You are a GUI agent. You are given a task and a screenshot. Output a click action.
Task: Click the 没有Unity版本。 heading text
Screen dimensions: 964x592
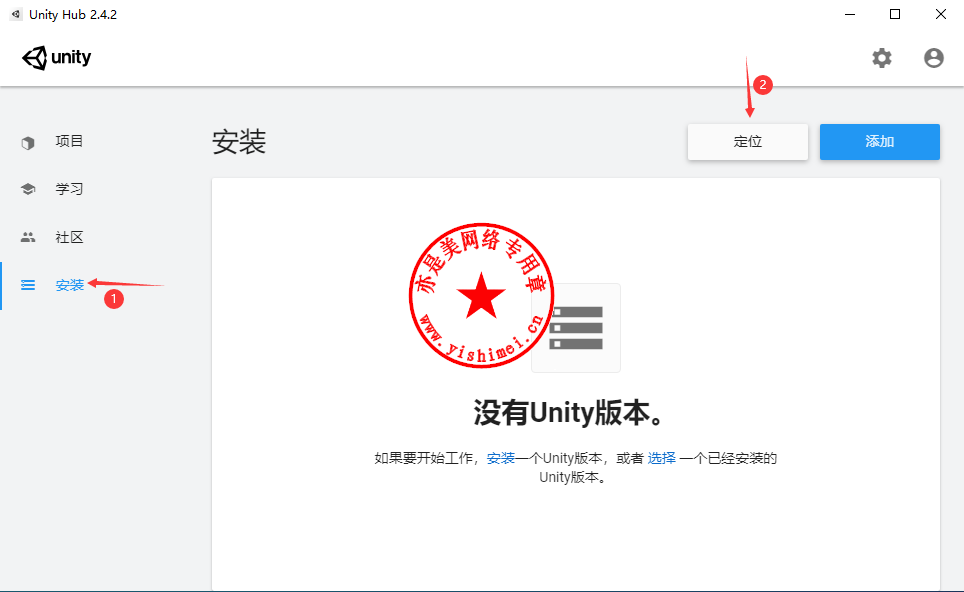coord(569,412)
